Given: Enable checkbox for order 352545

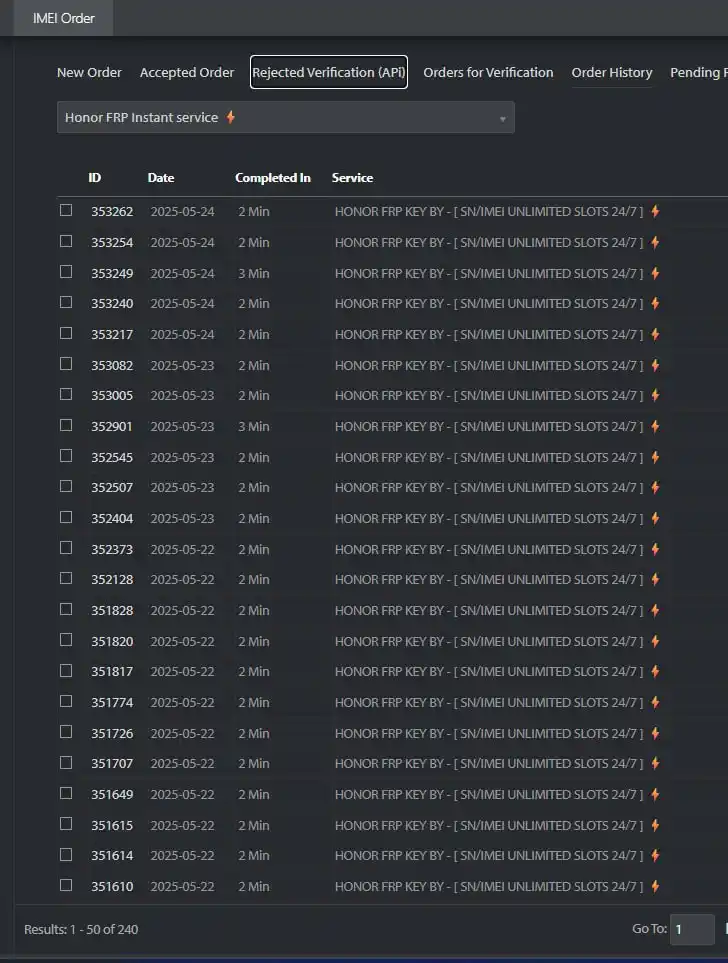Looking at the screenshot, I should (66, 456).
